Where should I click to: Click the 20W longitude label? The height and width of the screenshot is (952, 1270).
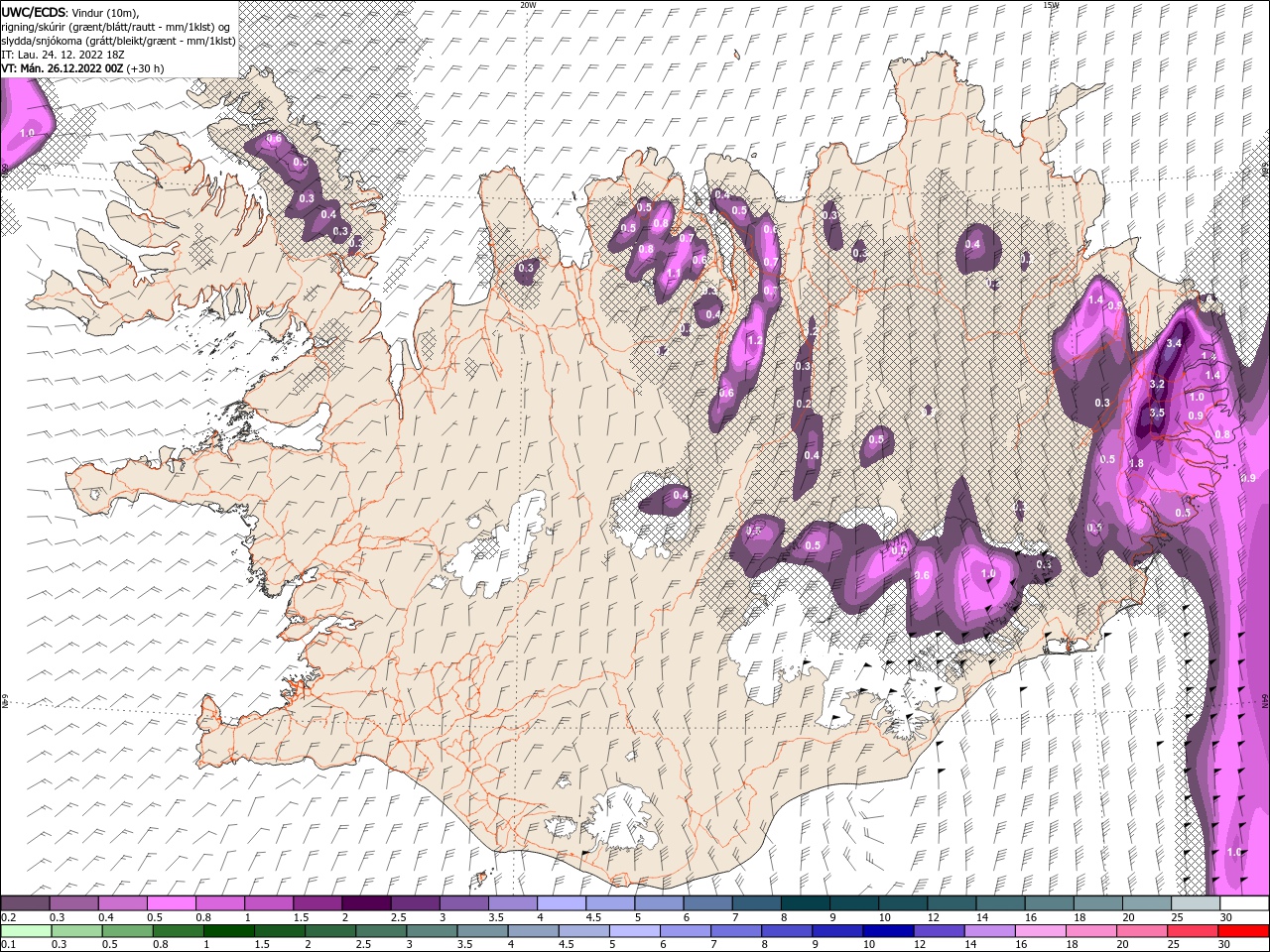tap(528, 5)
